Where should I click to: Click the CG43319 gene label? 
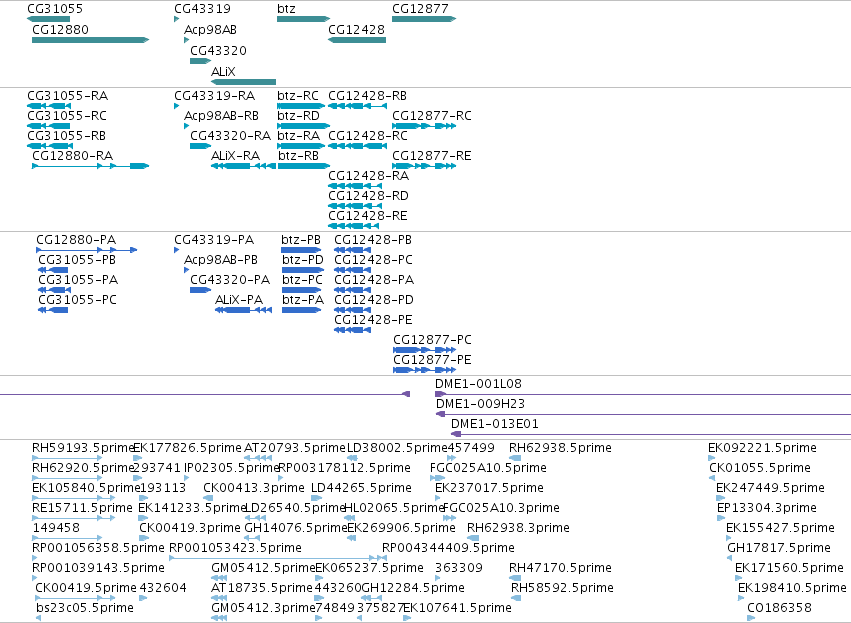pos(202,9)
